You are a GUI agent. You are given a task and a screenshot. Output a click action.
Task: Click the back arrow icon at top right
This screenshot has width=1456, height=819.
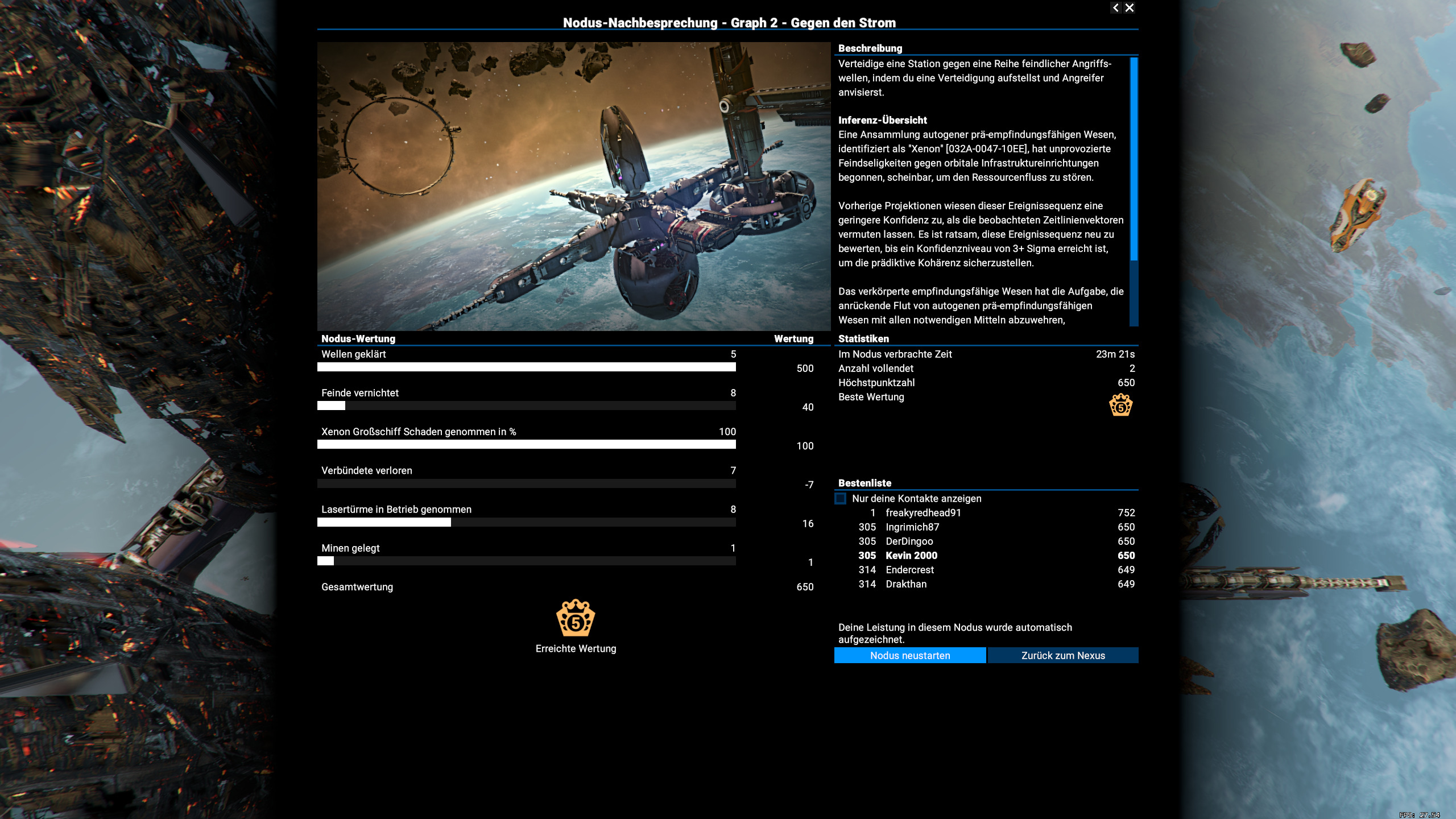coord(1115,8)
